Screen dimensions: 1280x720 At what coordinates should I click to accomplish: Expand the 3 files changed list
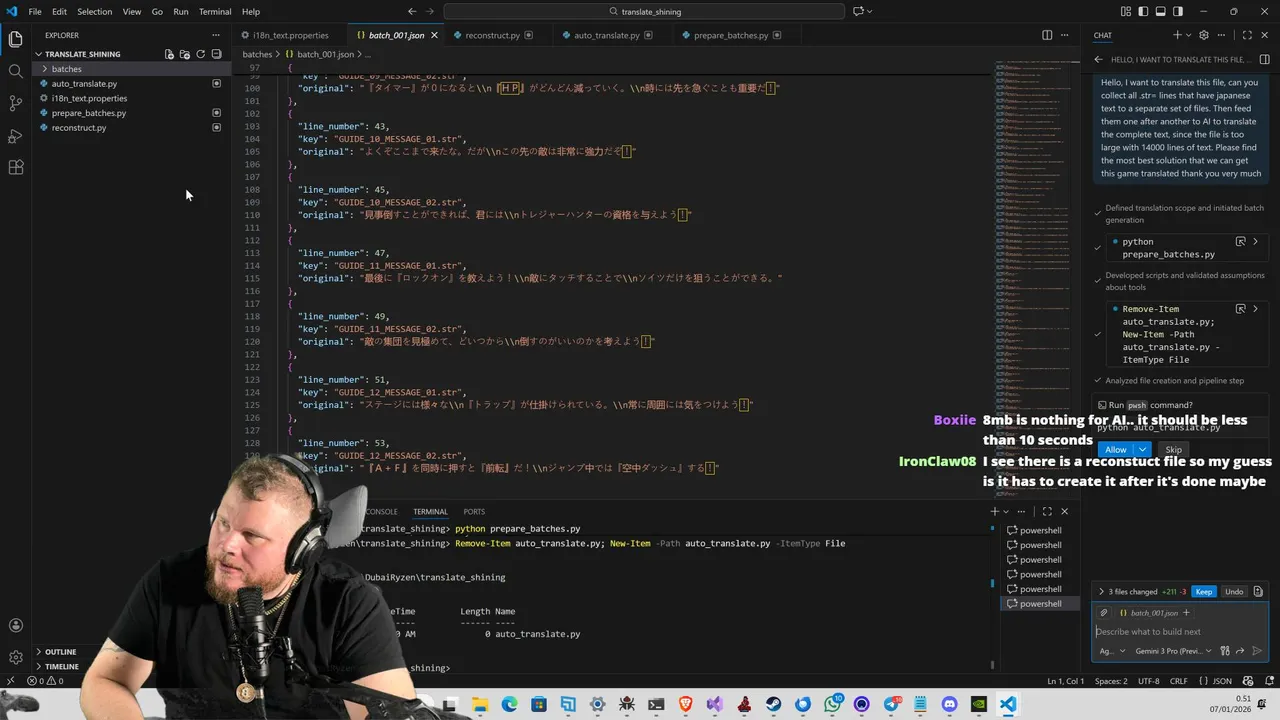pyautogui.click(x=1132, y=592)
